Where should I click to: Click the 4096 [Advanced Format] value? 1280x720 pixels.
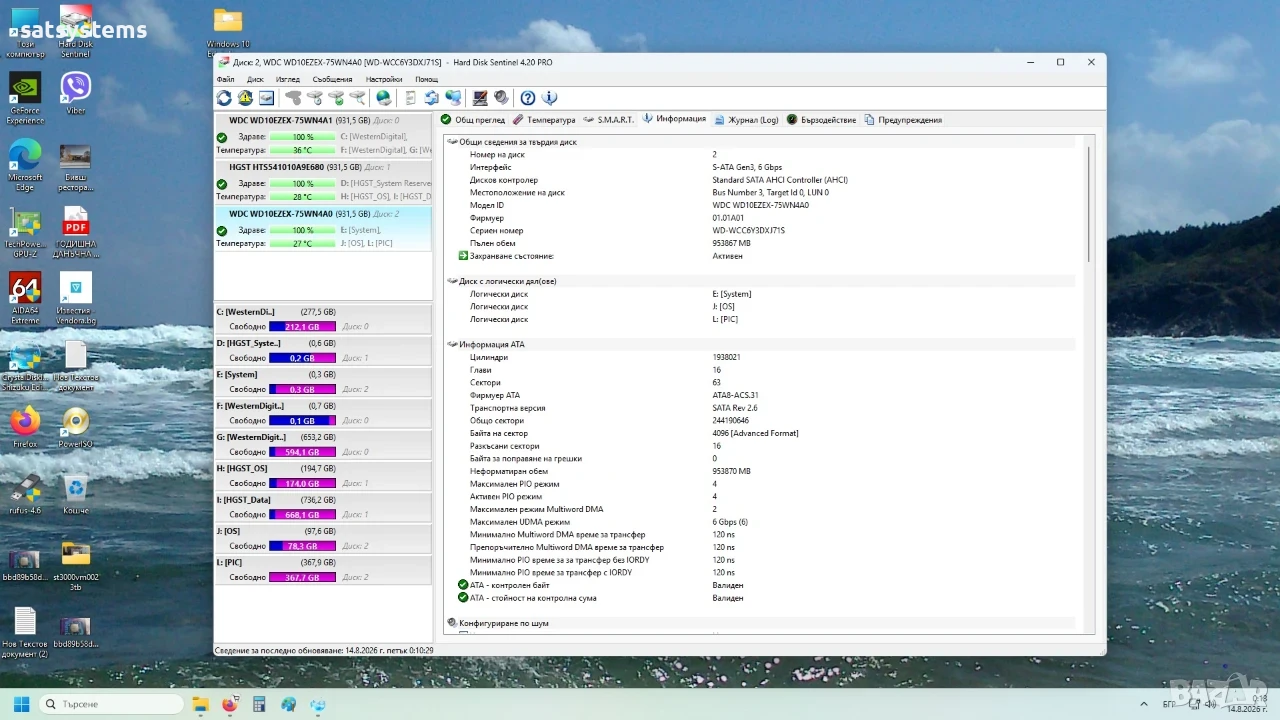coord(755,433)
